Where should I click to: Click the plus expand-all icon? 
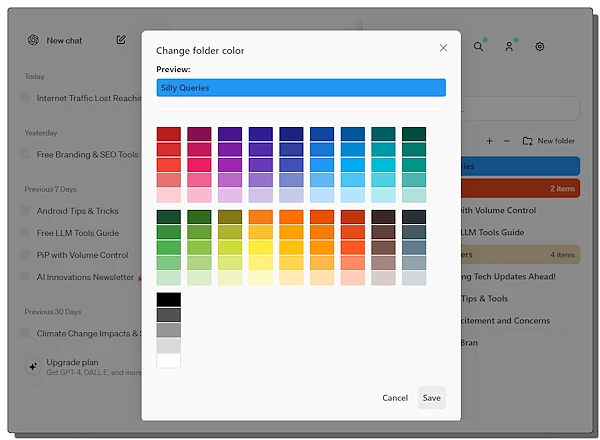tap(489, 141)
